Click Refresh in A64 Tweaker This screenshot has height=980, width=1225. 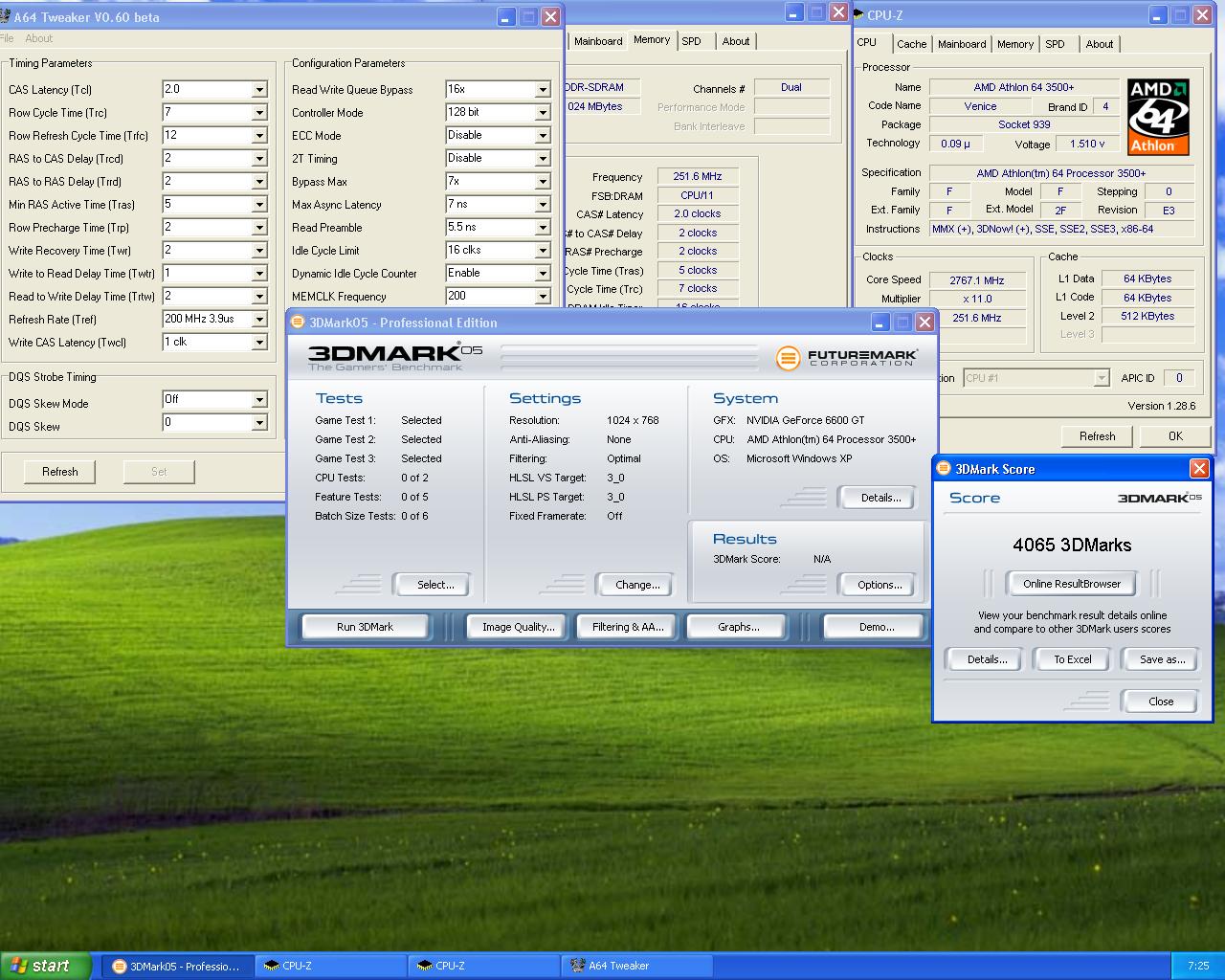pyautogui.click(x=59, y=472)
